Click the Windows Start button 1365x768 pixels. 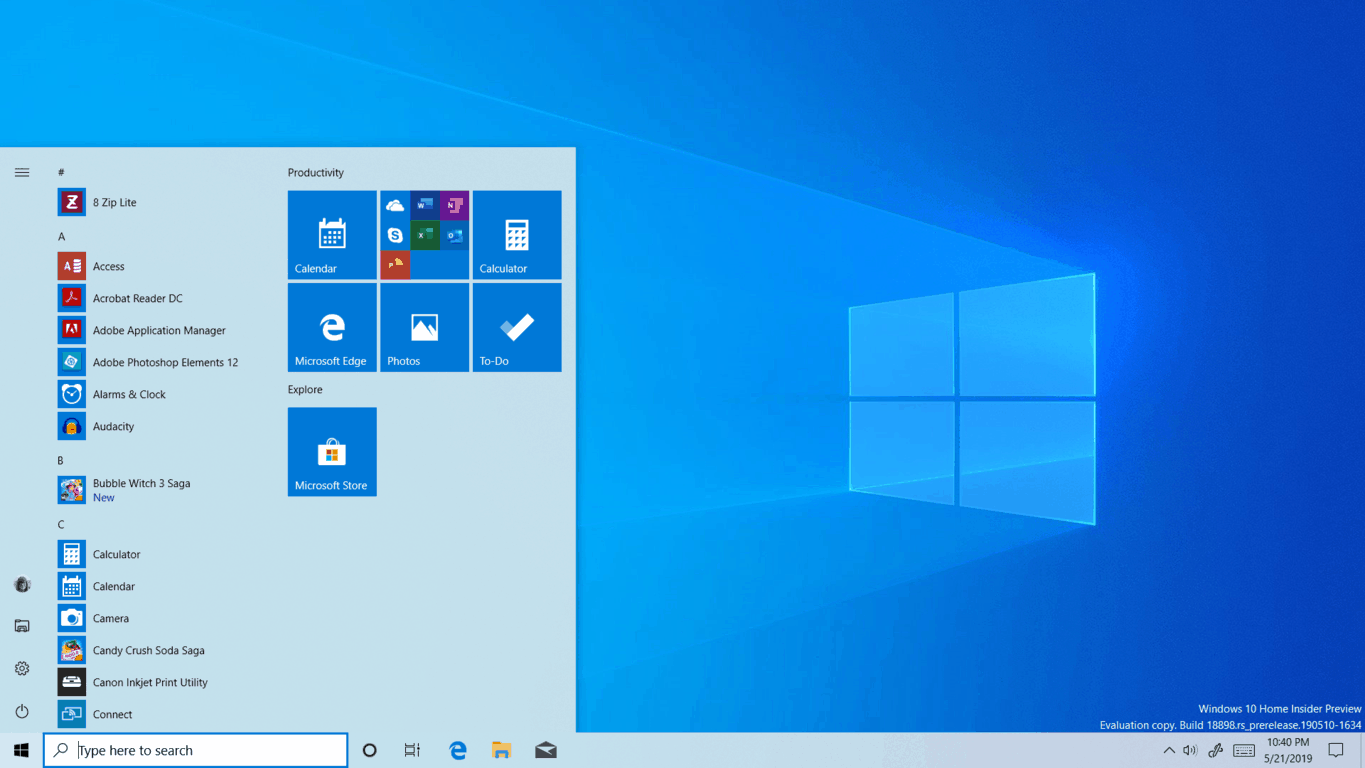pos(21,750)
